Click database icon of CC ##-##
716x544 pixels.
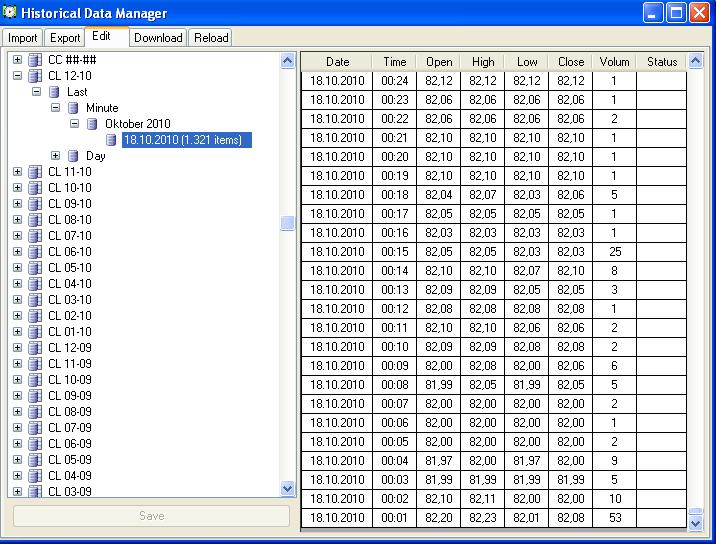pyautogui.click(x=35, y=60)
